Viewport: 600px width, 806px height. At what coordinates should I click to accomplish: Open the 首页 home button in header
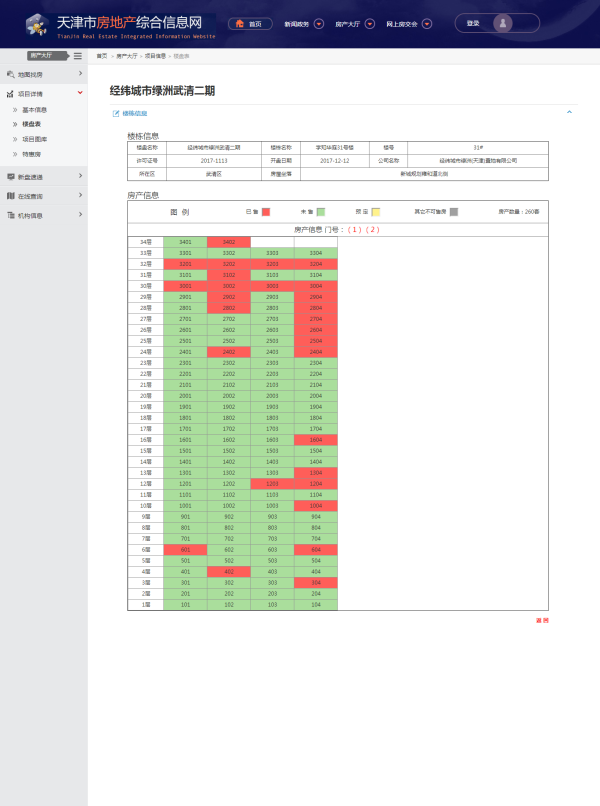coord(250,24)
